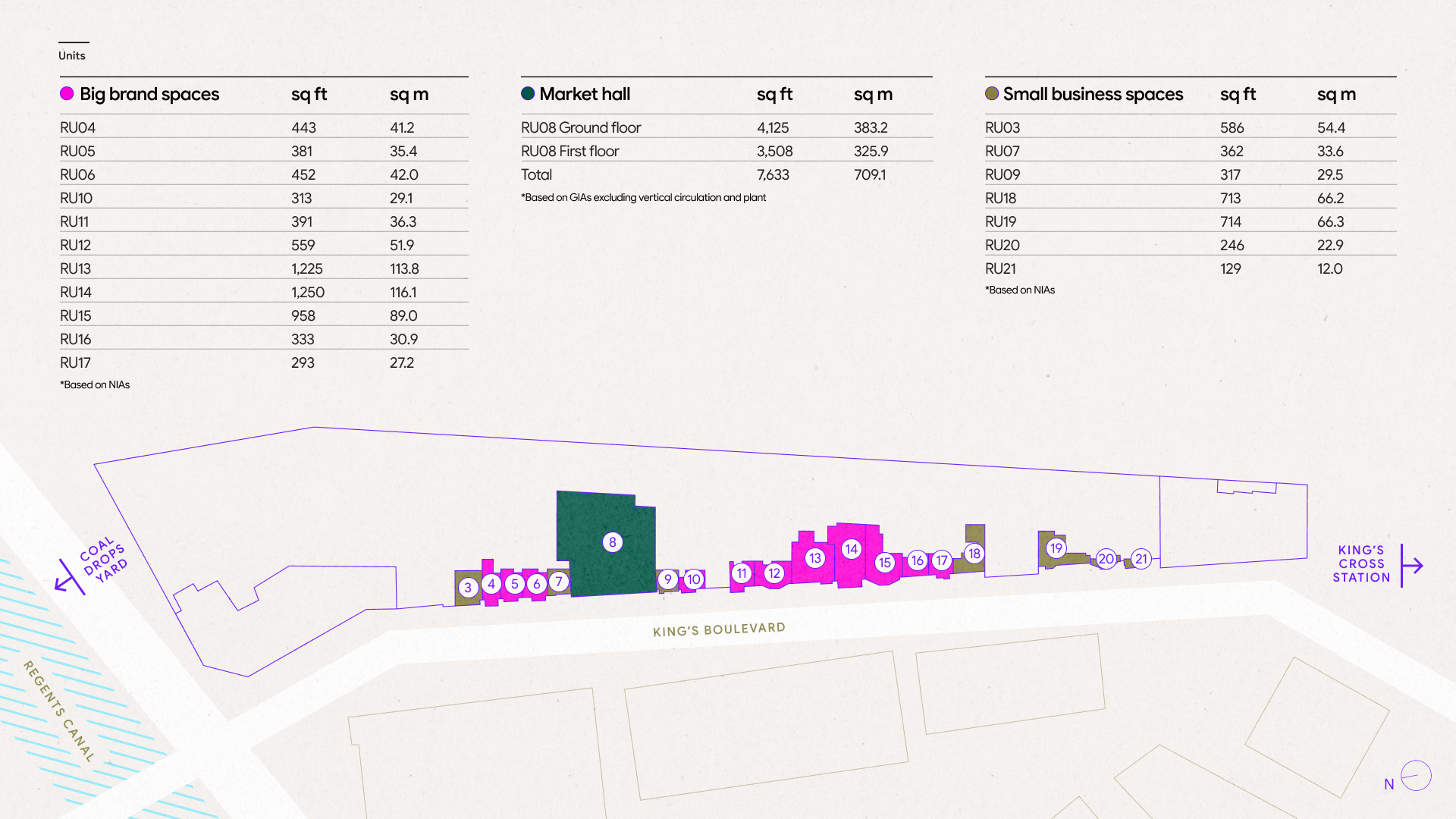Click unit marker 14 in the pink block
This screenshot has width=1456, height=819.
(852, 548)
